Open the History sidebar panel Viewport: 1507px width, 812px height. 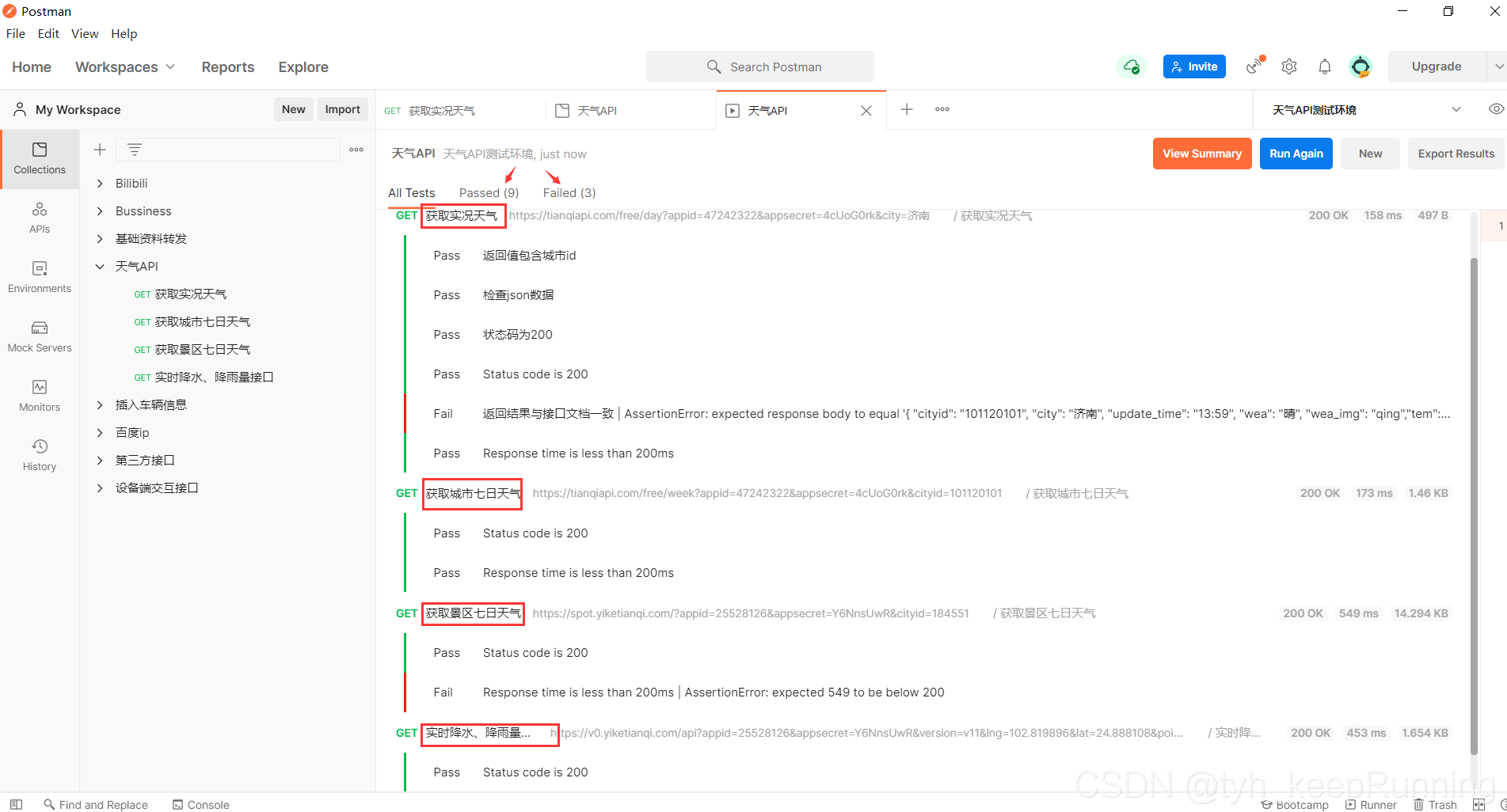[40, 456]
